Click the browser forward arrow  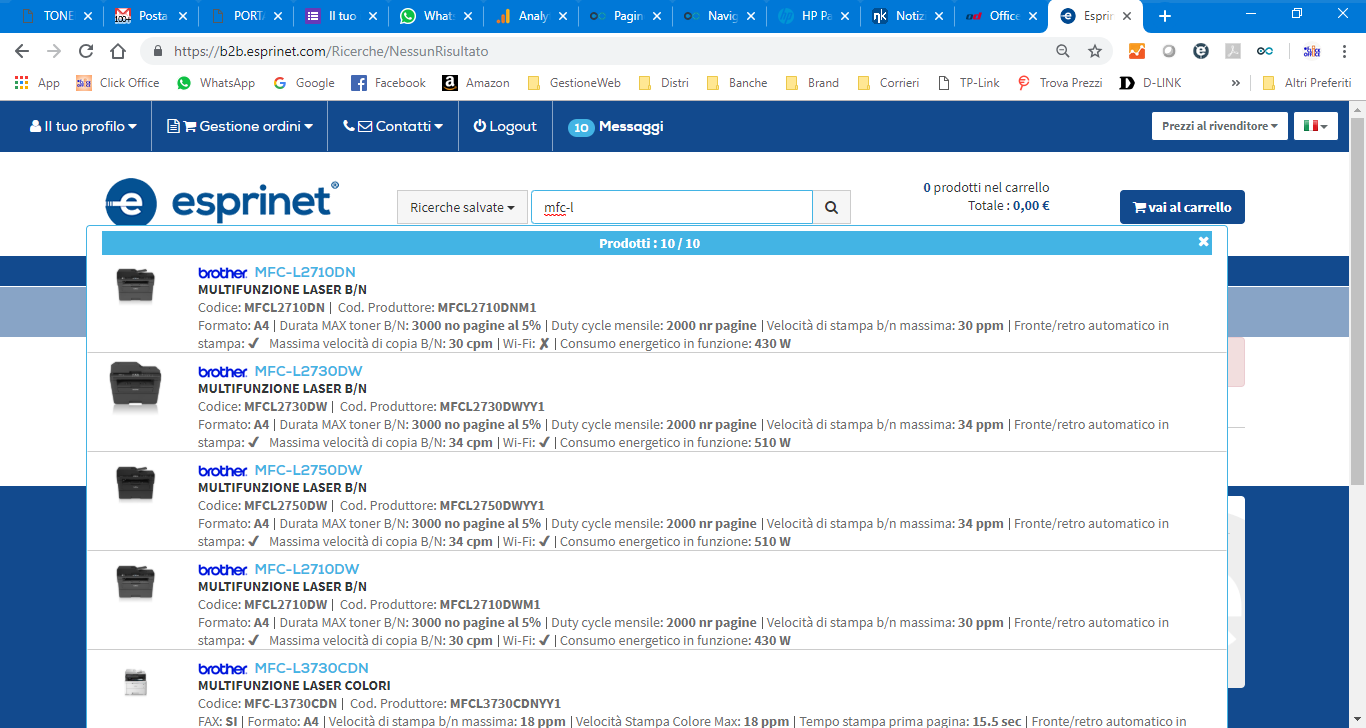pos(54,51)
